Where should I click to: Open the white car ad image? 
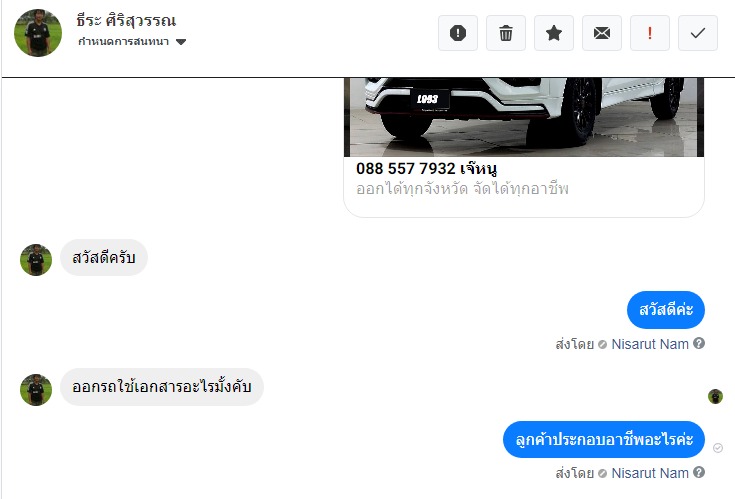pos(524,117)
